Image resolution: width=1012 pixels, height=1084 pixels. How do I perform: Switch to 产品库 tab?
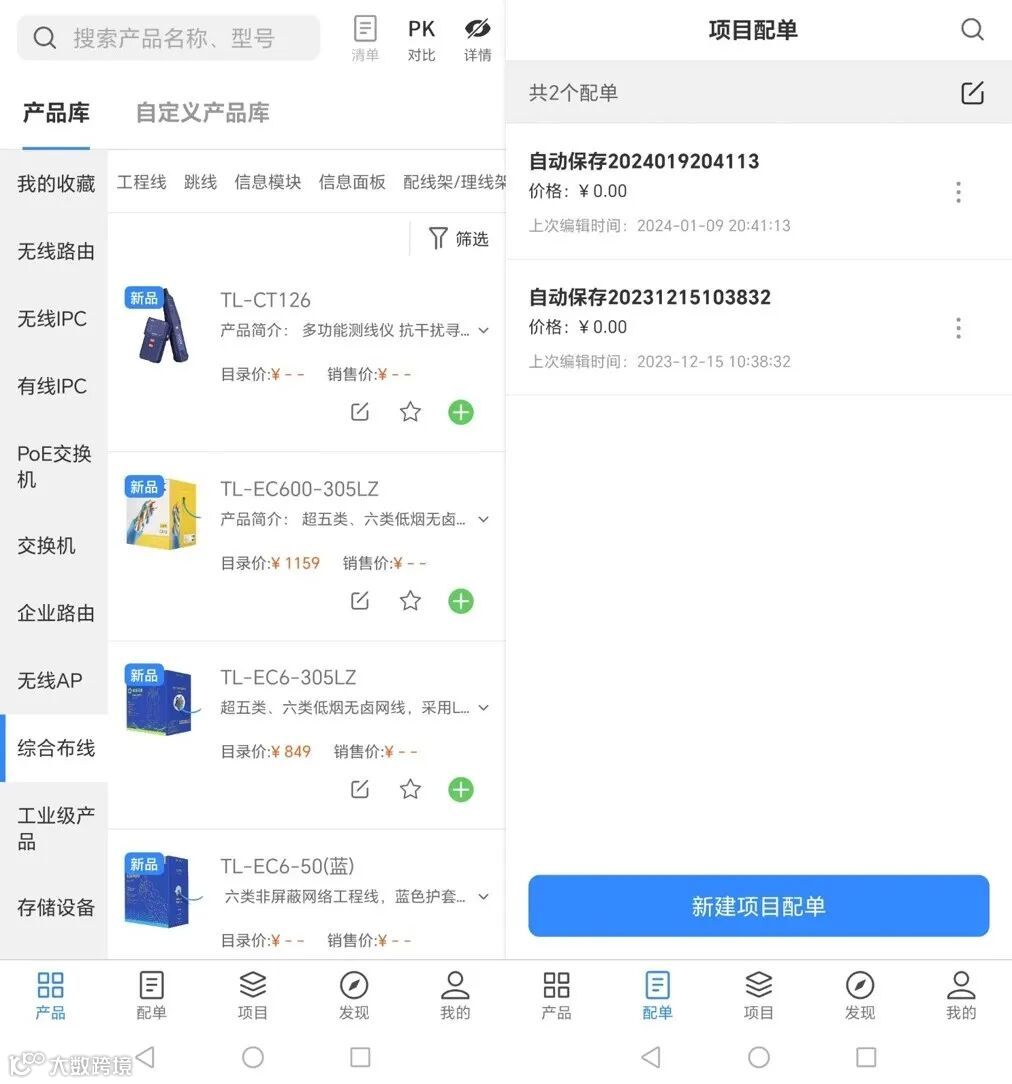(56, 113)
